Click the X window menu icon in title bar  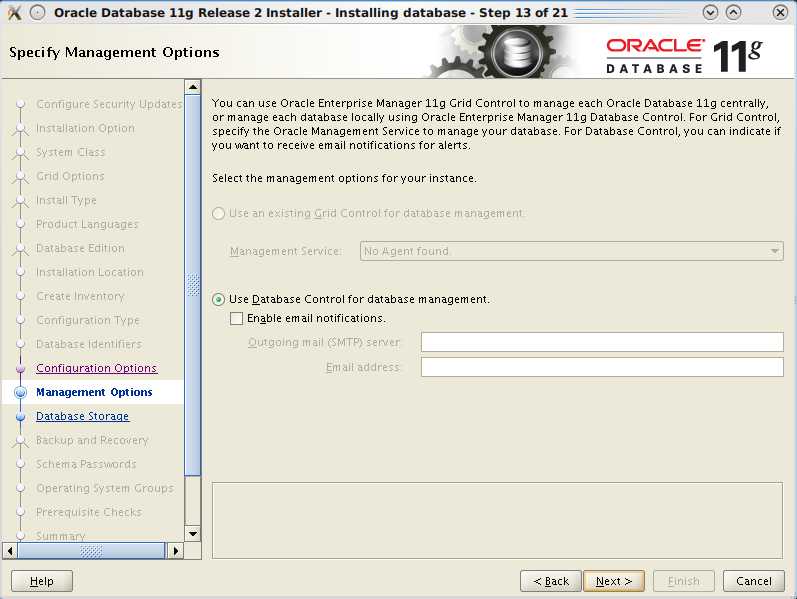tap(14, 13)
